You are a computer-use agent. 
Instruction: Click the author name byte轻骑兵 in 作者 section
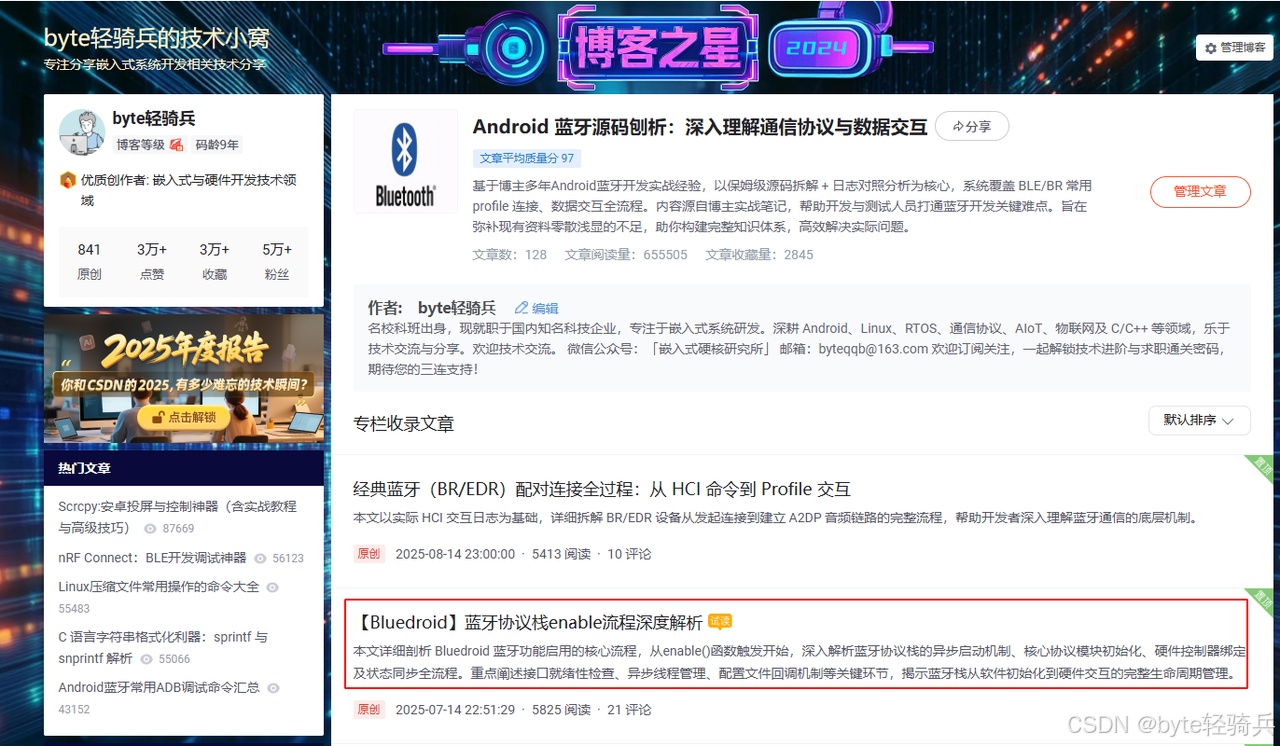click(457, 308)
